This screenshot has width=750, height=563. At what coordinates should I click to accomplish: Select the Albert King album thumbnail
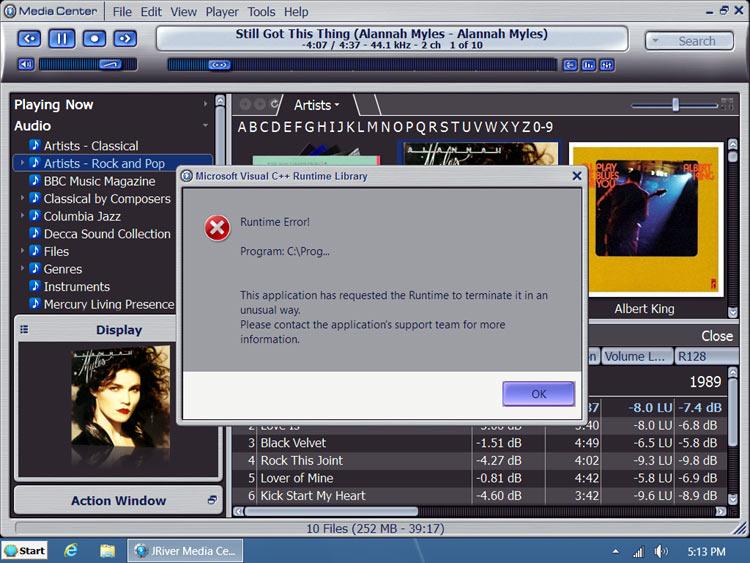644,220
